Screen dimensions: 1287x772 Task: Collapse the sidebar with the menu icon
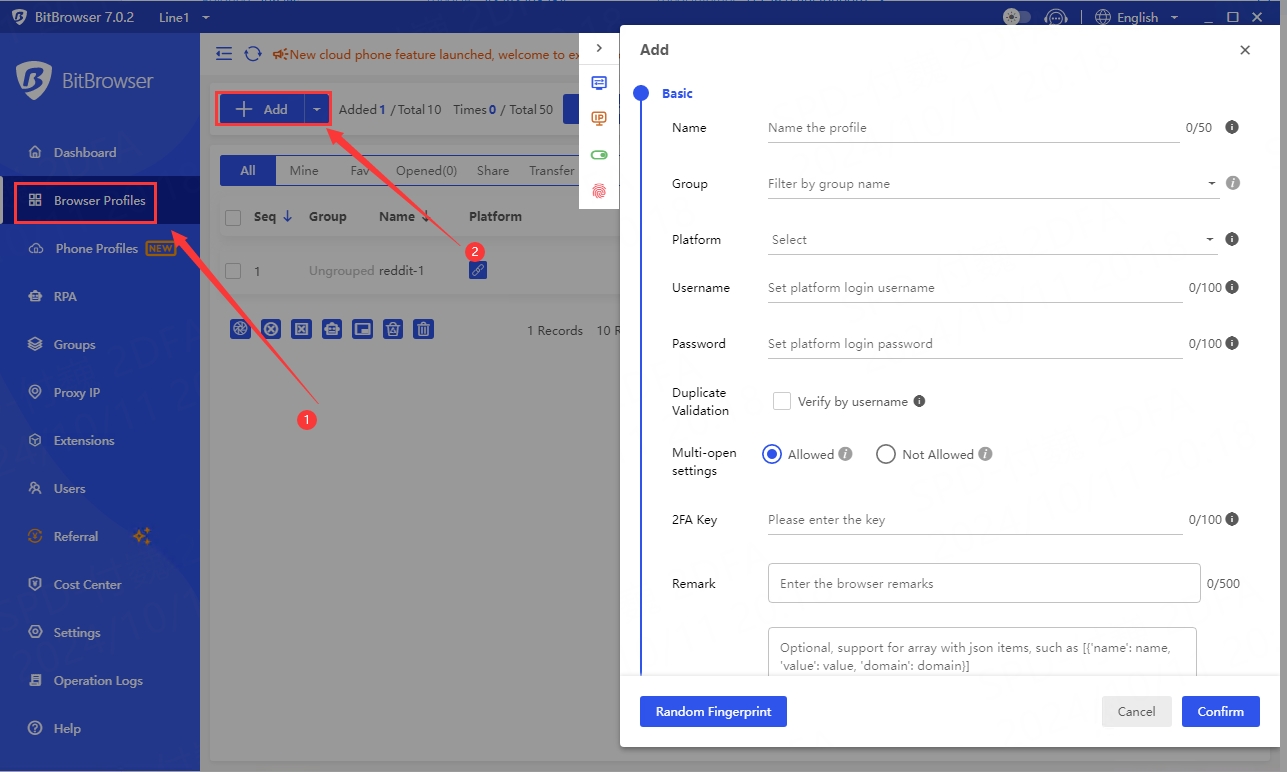[224, 54]
